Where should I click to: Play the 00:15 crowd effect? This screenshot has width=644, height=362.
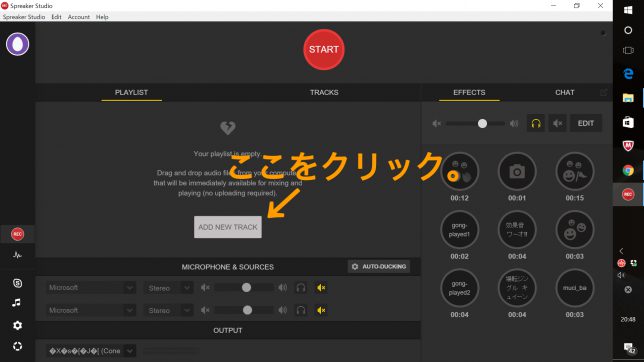click(x=574, y=172)
